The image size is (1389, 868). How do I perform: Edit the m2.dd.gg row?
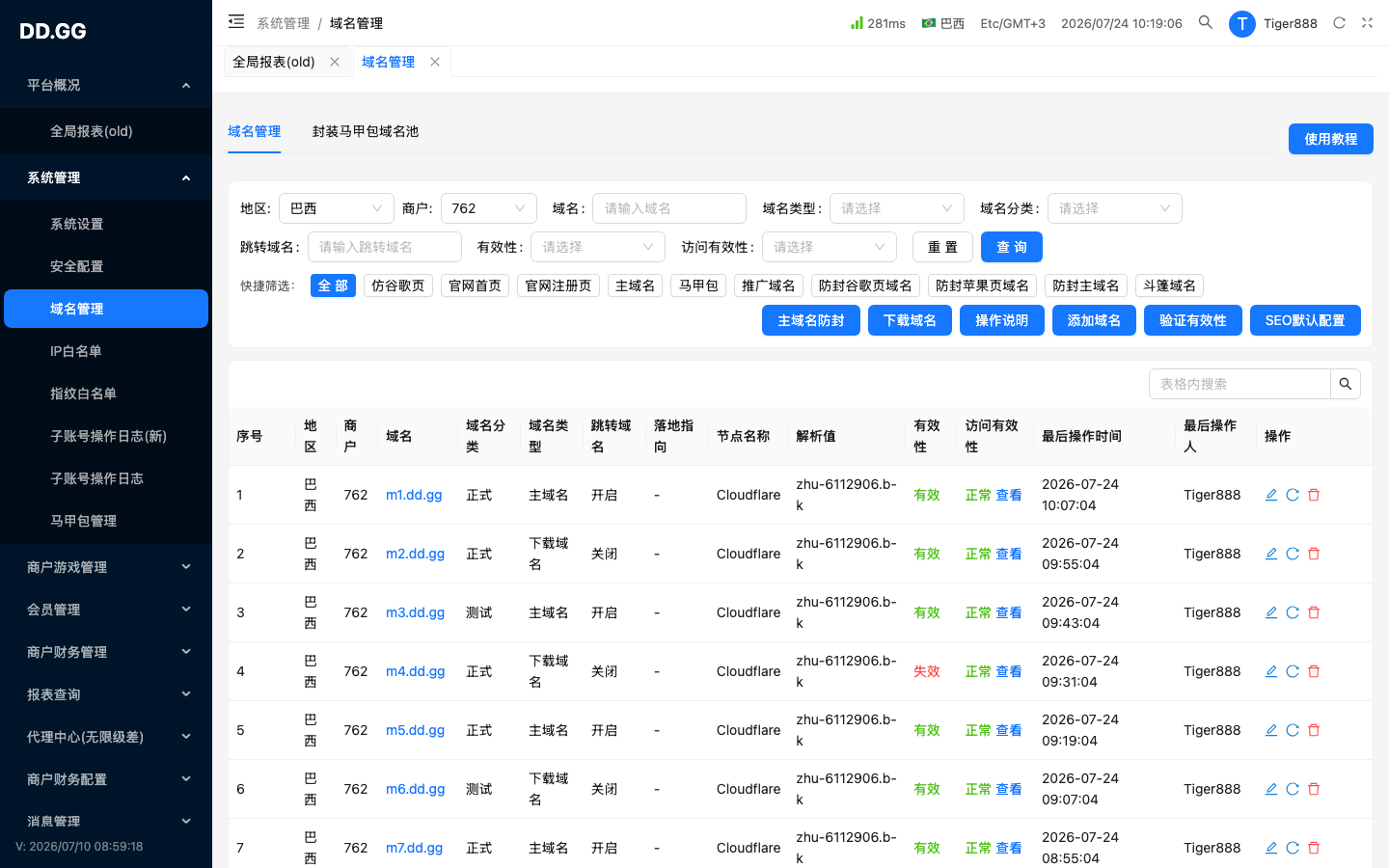(x=1271, y=554)
